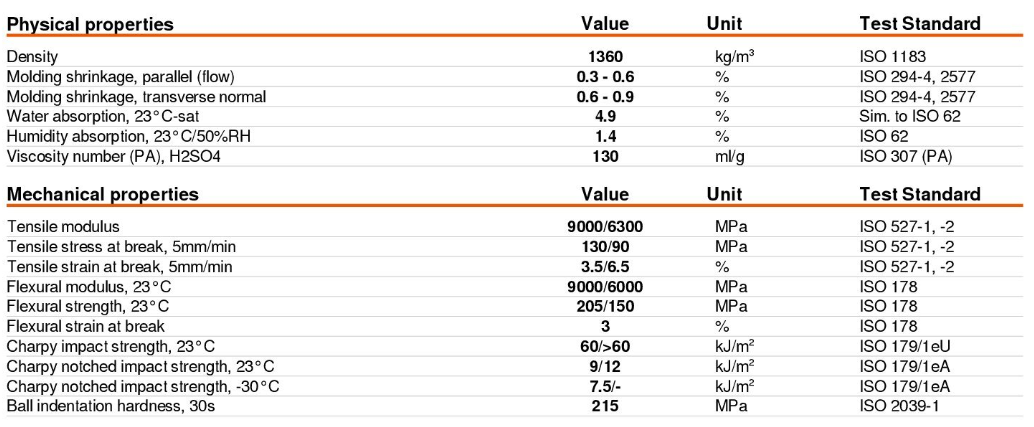Select the Physical properties heading

pyautogui.click(x=90, y=24)
